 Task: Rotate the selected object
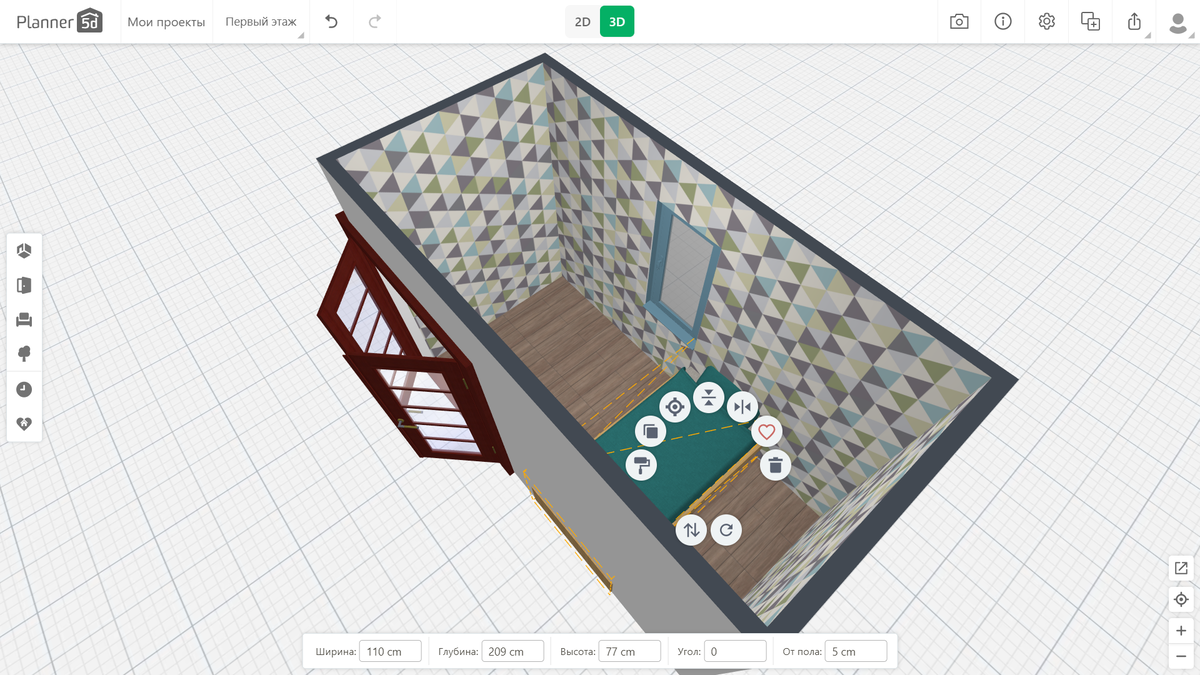(x=726, y=530)
